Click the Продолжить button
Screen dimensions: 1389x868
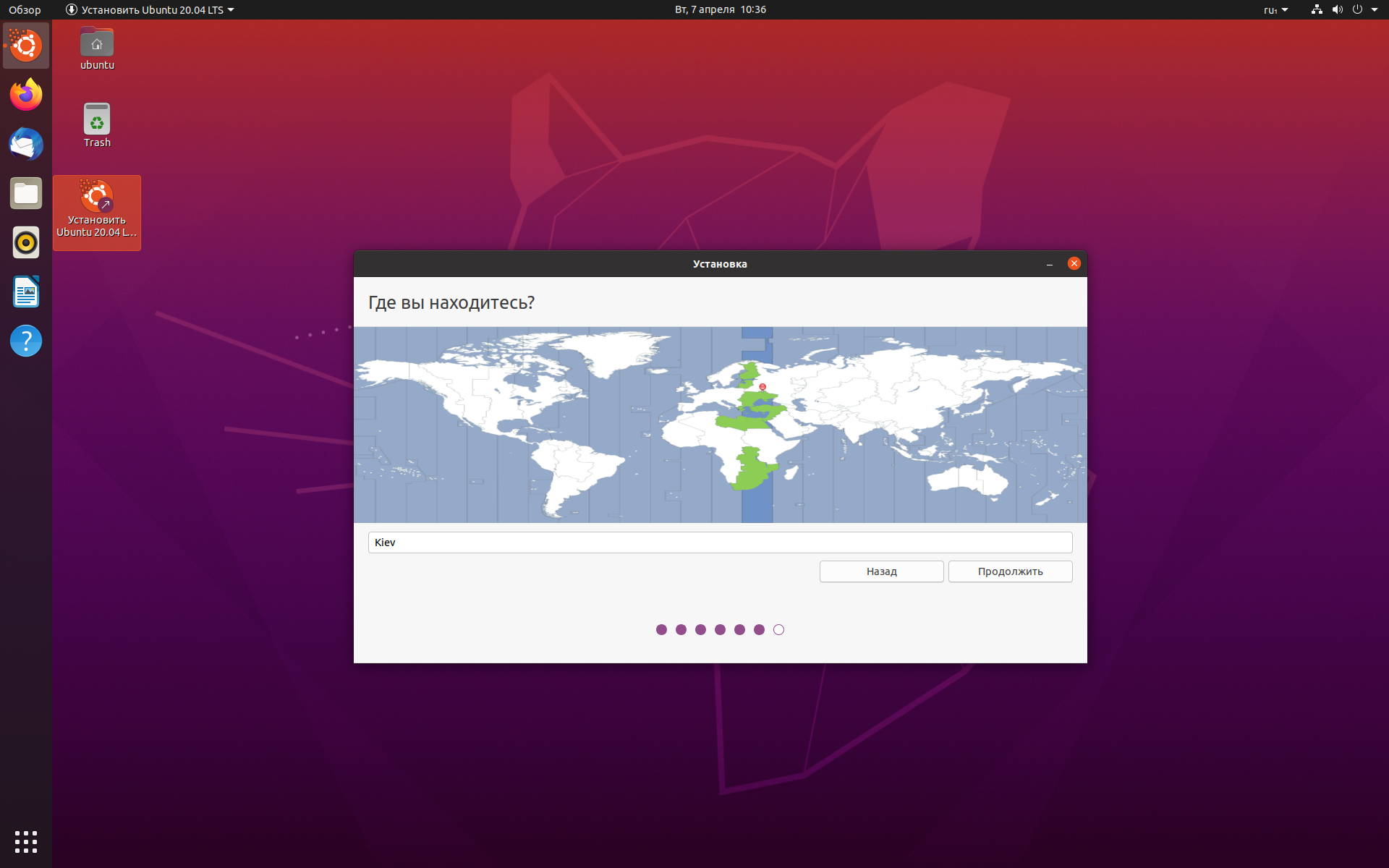click(1011, 571)
